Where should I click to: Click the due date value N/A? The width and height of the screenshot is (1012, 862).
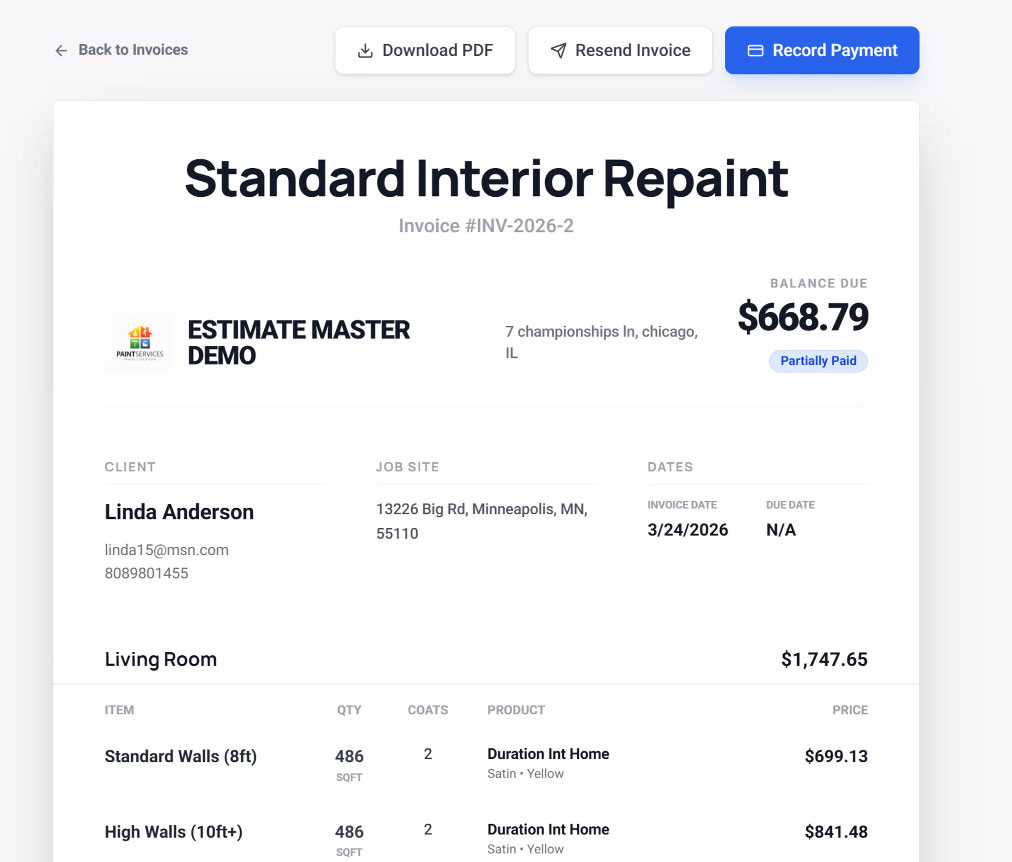pyautogui.click(x=781, y=530)
